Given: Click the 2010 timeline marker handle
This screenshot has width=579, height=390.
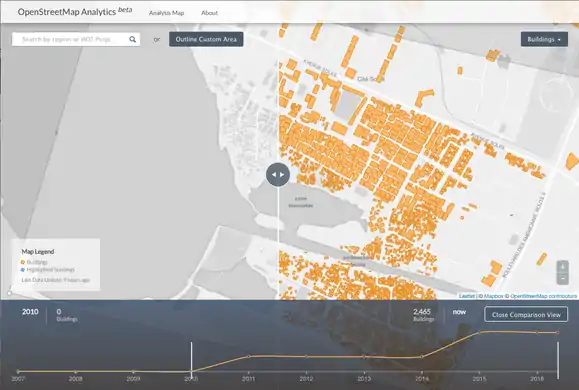Looking at the screenshot, I should (x=191, y=360).
